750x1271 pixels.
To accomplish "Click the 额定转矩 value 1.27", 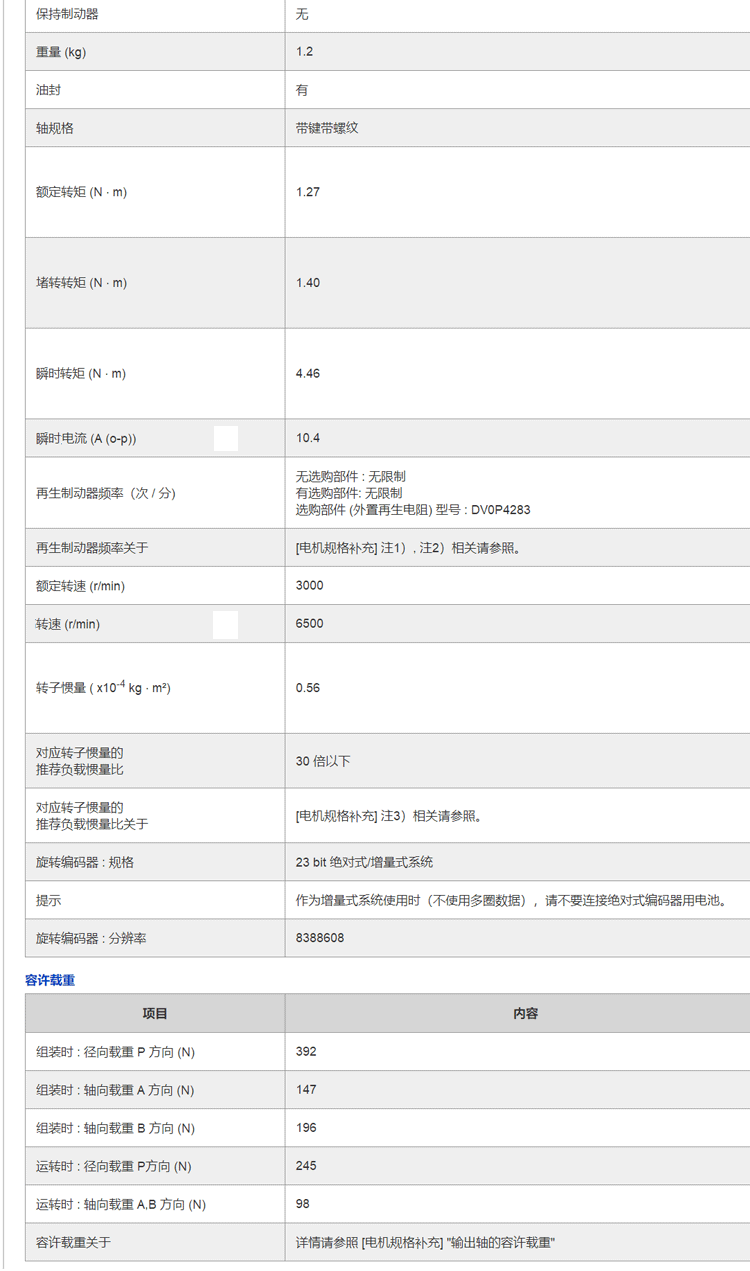I will 308,192.
